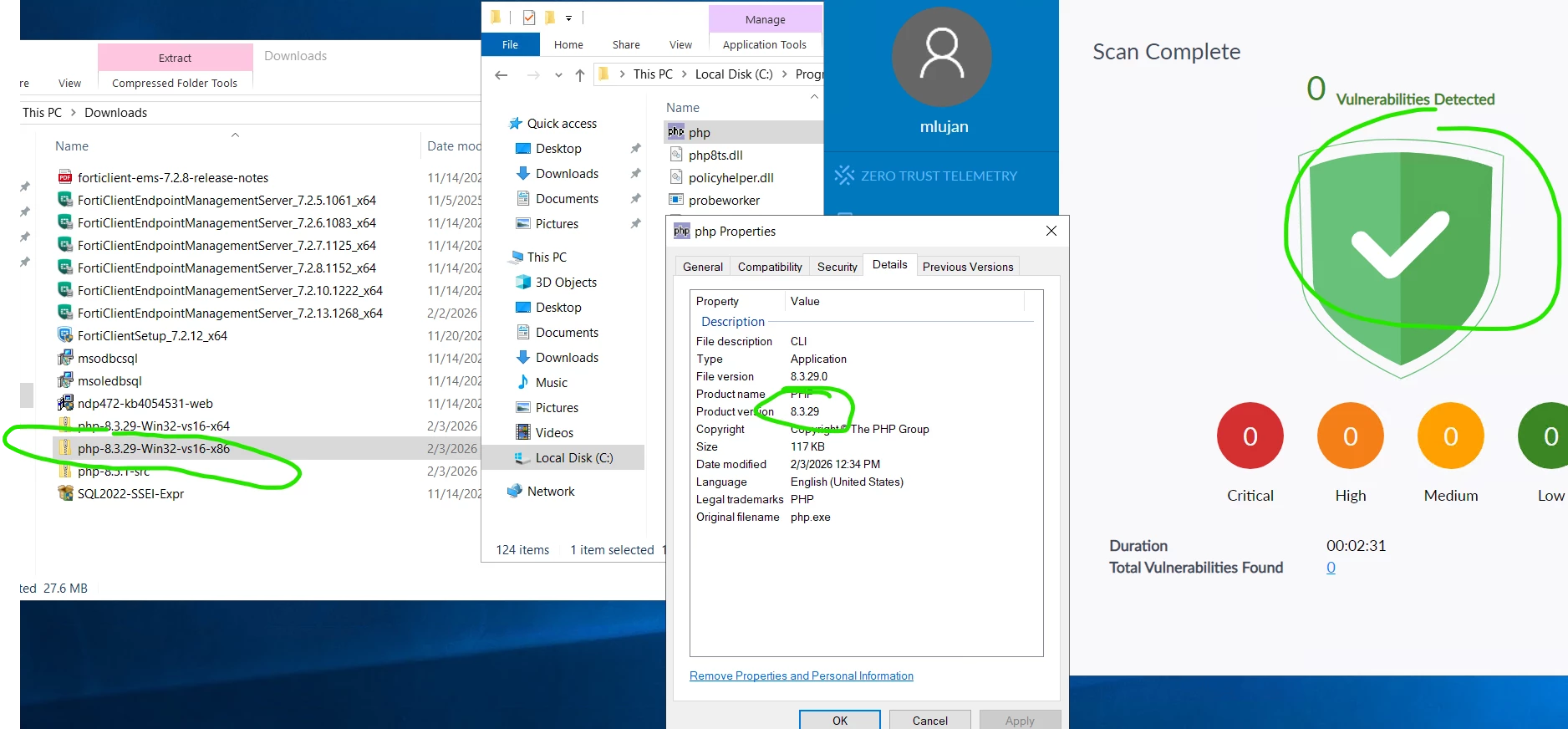Click the Music folder icon
Image resolution: width=1568 pixels, height=729 pixels.
[x=523, y=382]
